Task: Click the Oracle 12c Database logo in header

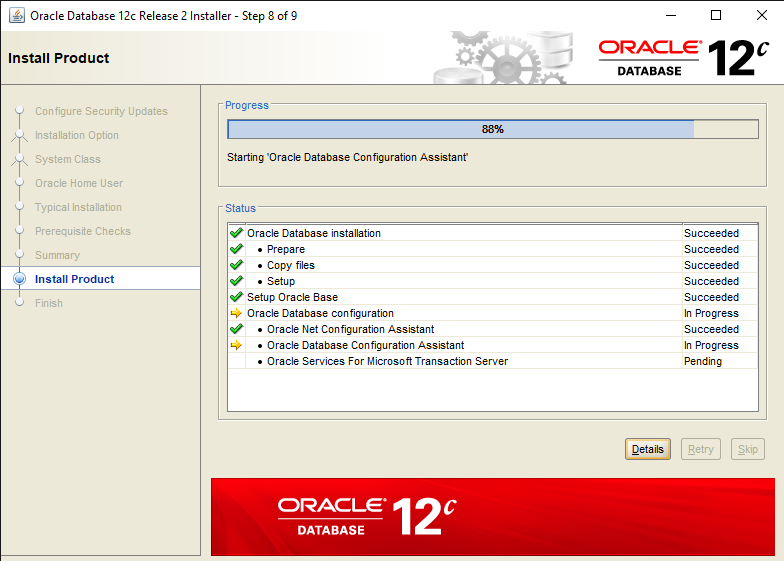Action: coord(684,58)
